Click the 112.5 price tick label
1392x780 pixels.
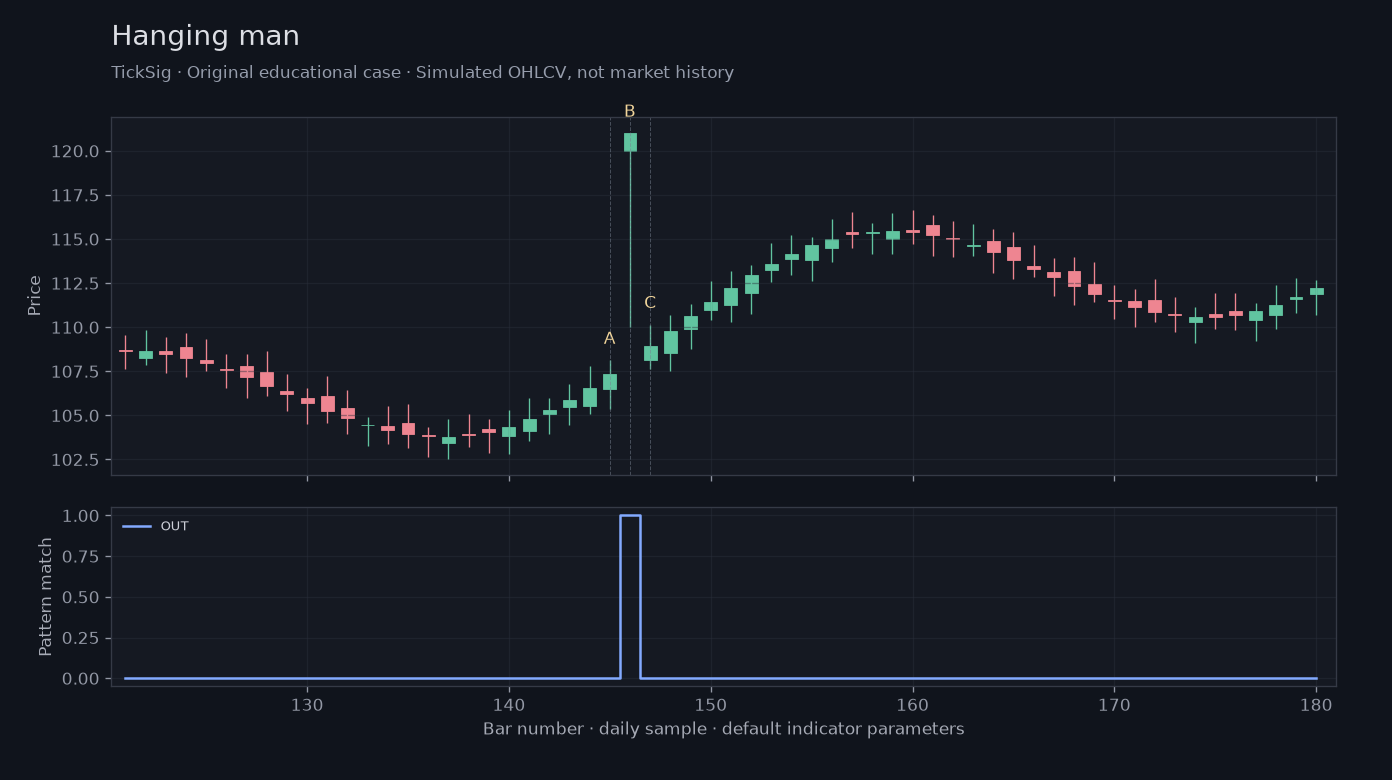tap(75, 284)
